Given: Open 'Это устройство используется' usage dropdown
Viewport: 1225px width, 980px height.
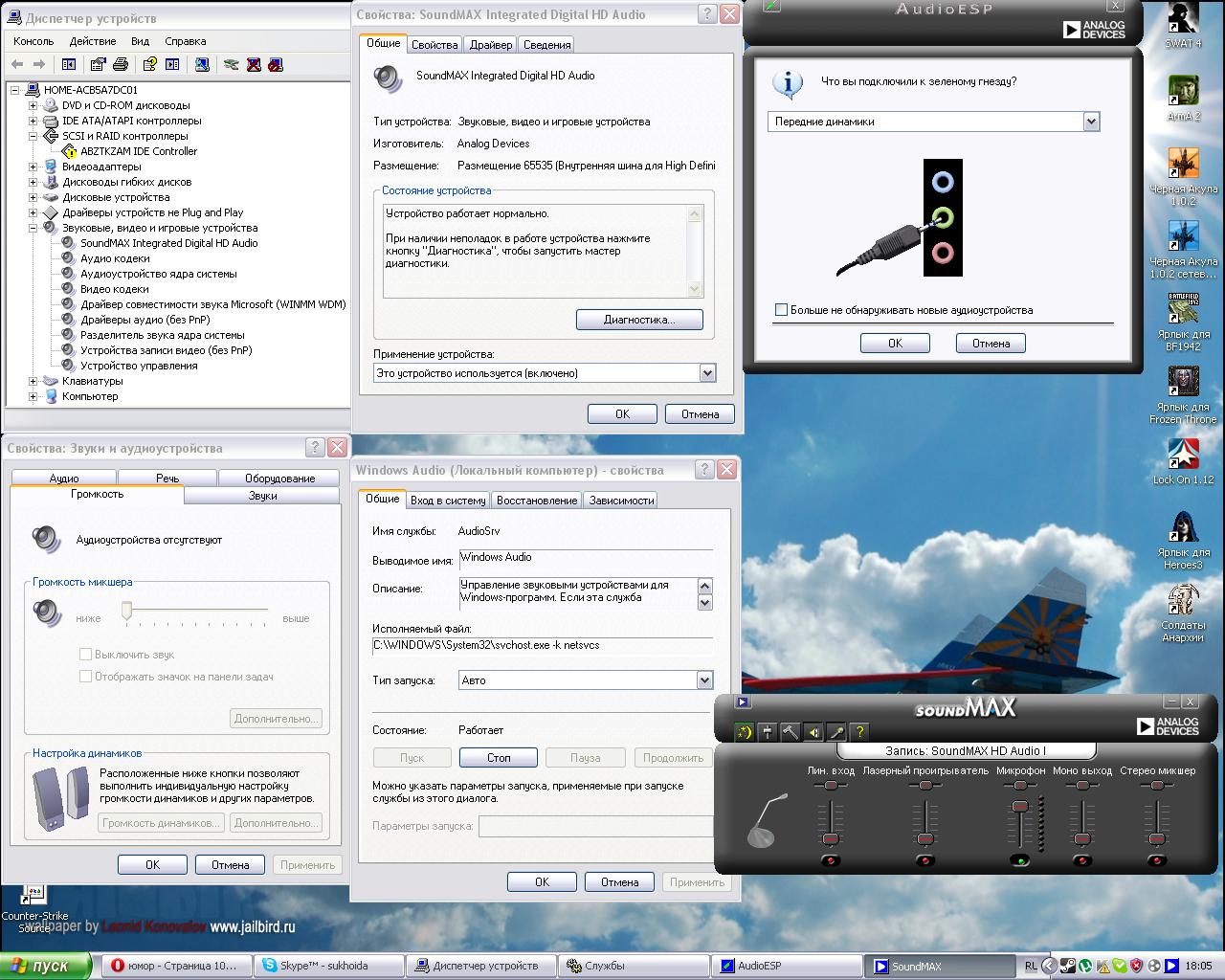Looking at the screenshot, I should [x=707, y=373].
